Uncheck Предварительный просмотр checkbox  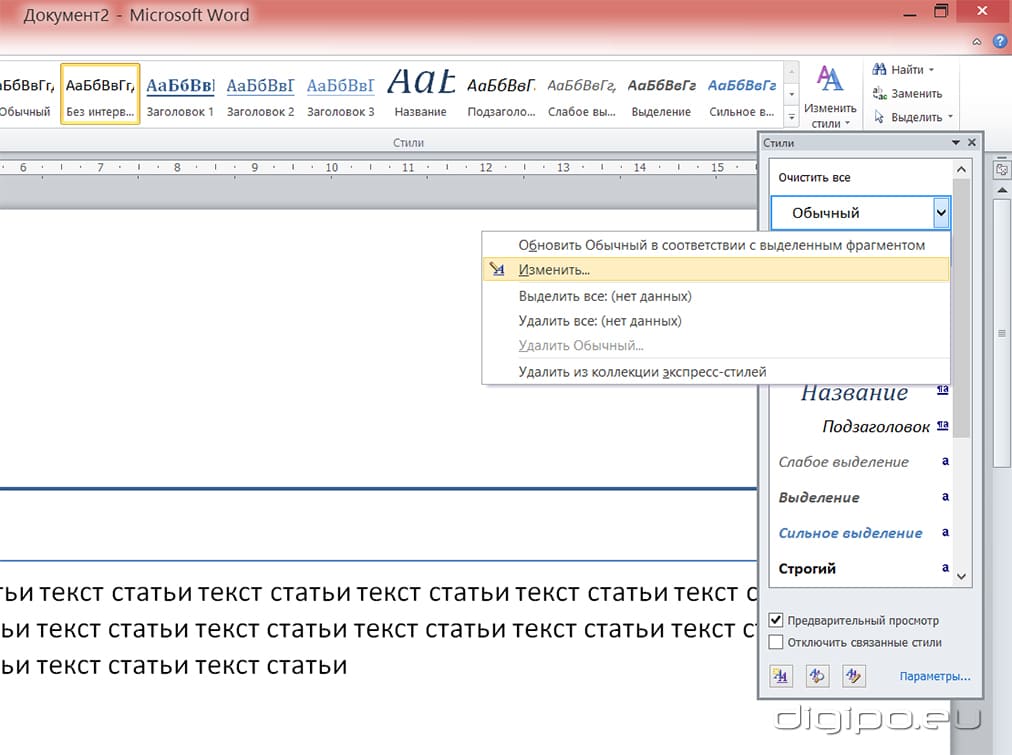776,620
